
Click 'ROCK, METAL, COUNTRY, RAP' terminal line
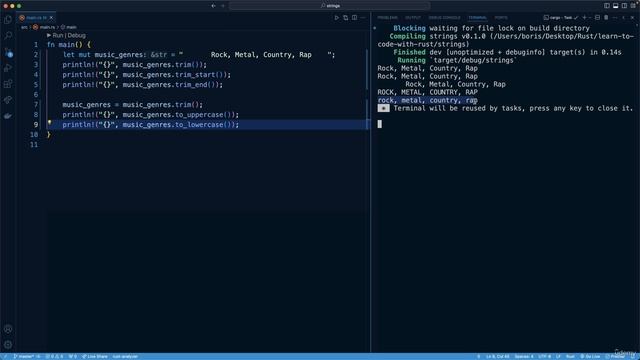[427, 92]
